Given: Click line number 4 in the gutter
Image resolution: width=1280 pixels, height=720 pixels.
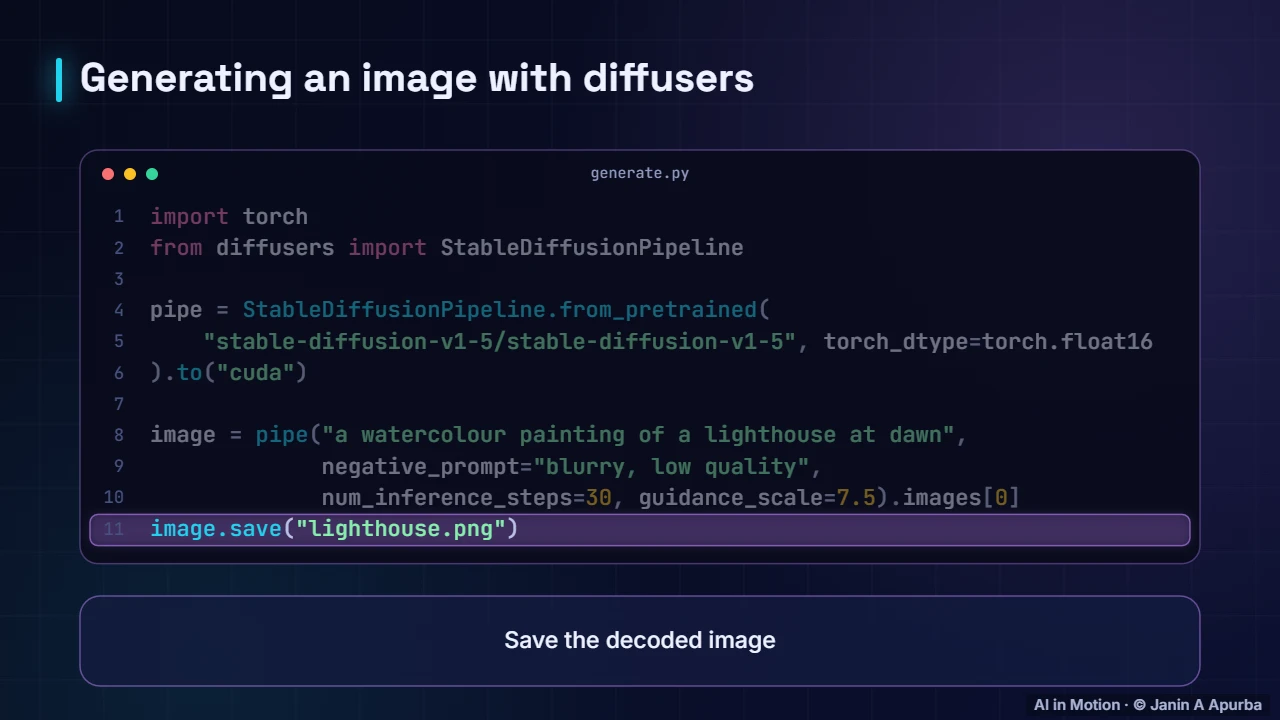Looking at the screenshot, I should (x=119, y=310).
